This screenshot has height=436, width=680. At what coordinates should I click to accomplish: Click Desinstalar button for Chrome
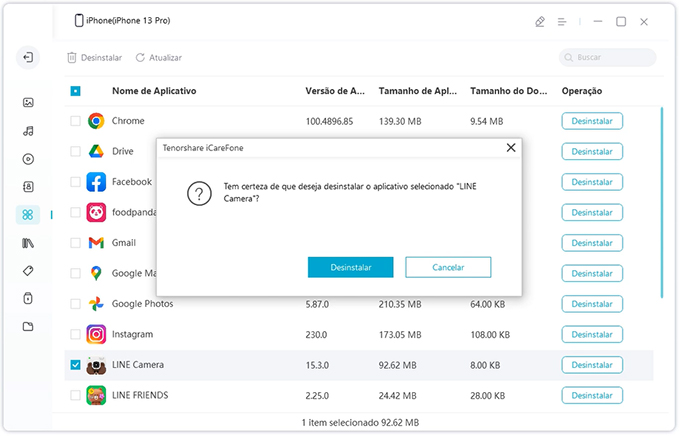[592, 121]
